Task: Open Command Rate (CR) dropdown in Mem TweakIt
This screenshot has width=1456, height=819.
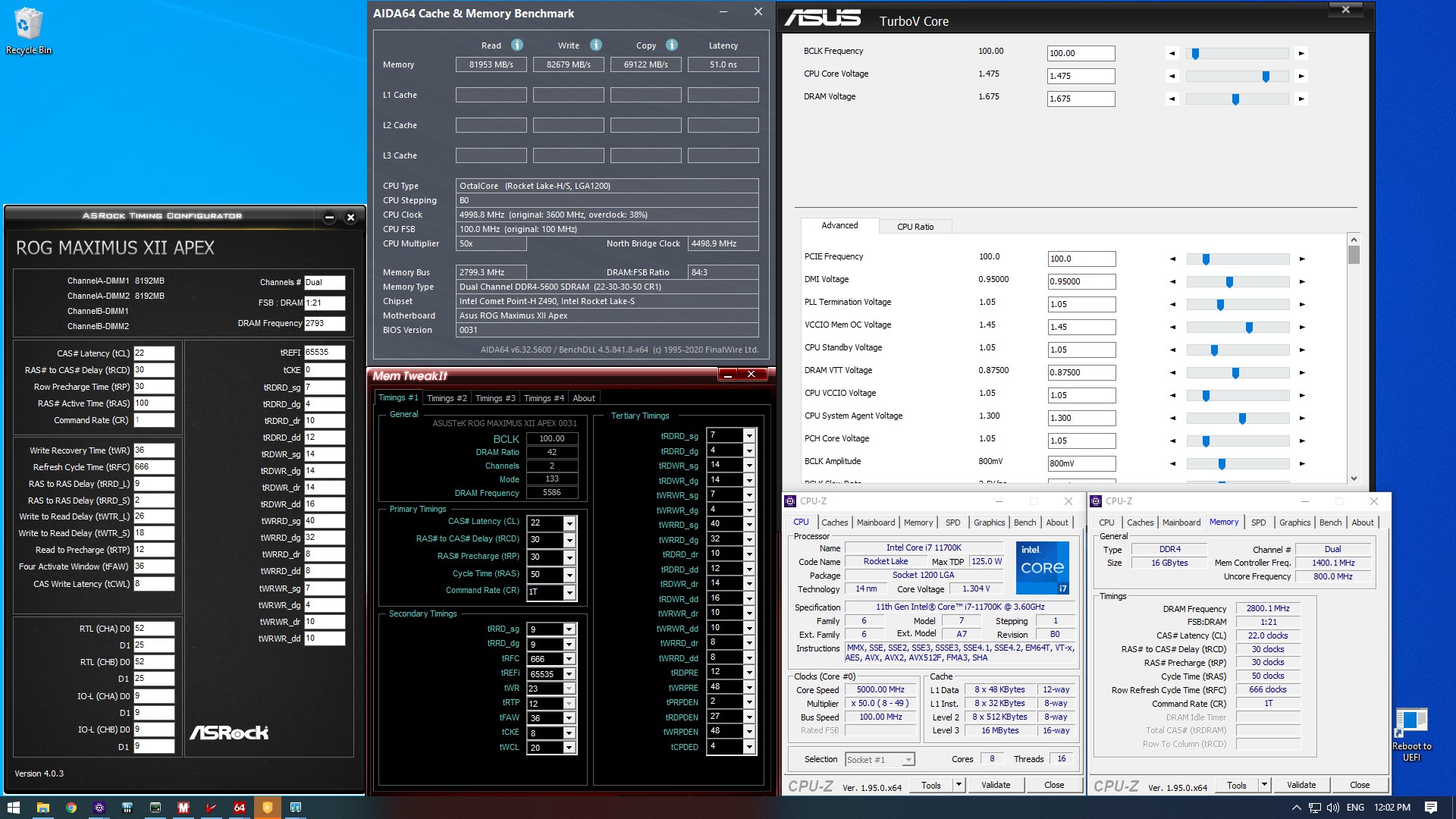Action: click(x=570, y=592)
